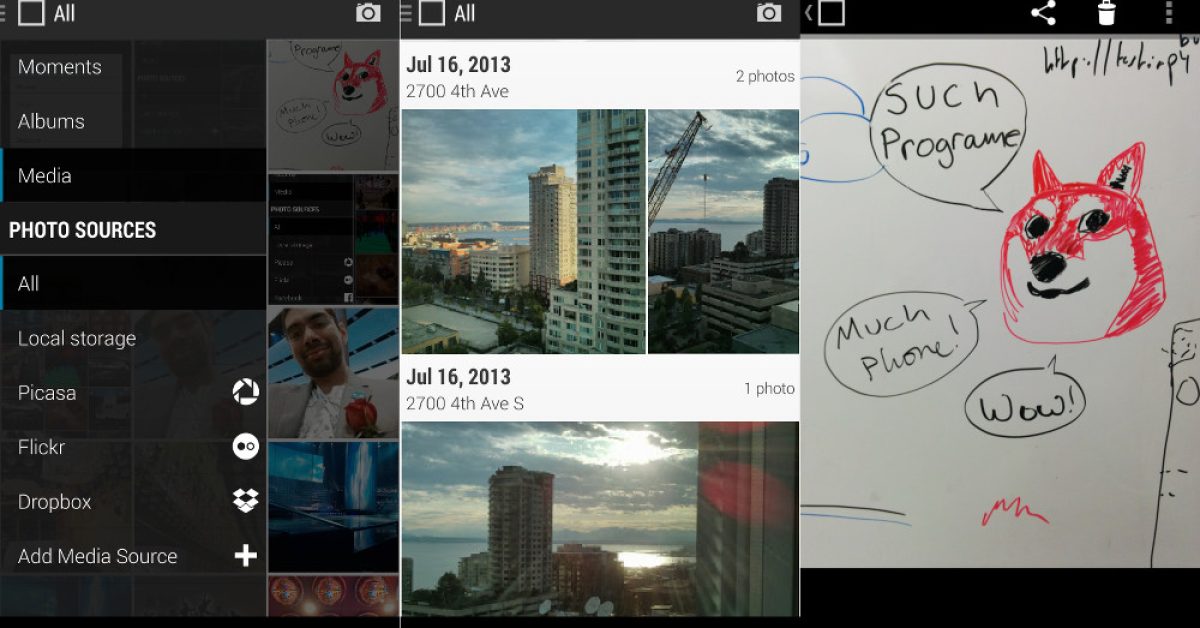The width and height of the screenshot is (1200, 628).
Task: Open the three-dot overflow menu
Action: [x=1168, y=13]
